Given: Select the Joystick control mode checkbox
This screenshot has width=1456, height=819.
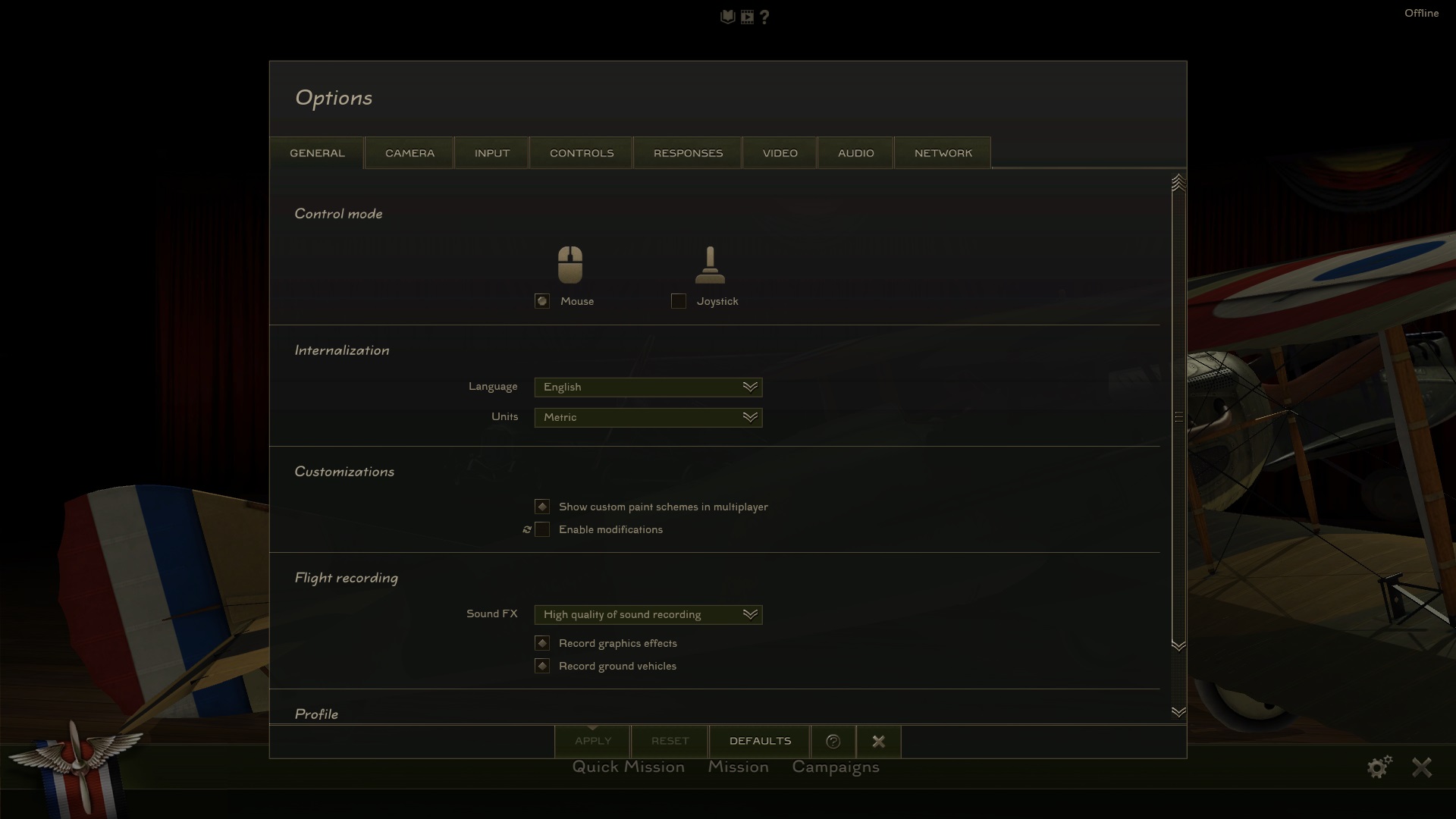Looking at the screenshot, I should click(x=679, y=301).
